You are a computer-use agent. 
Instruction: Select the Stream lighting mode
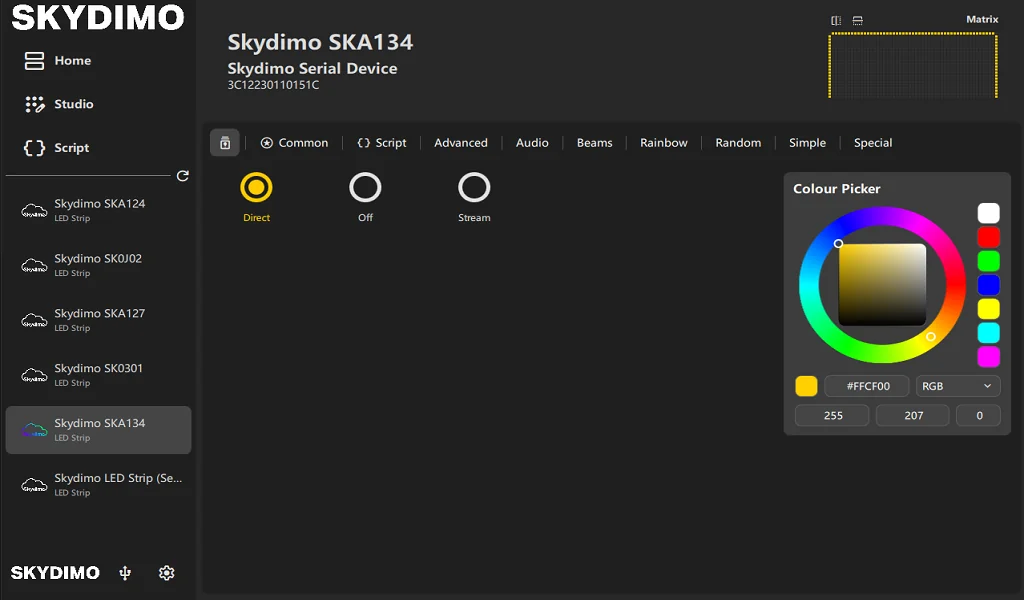point(474,187)
